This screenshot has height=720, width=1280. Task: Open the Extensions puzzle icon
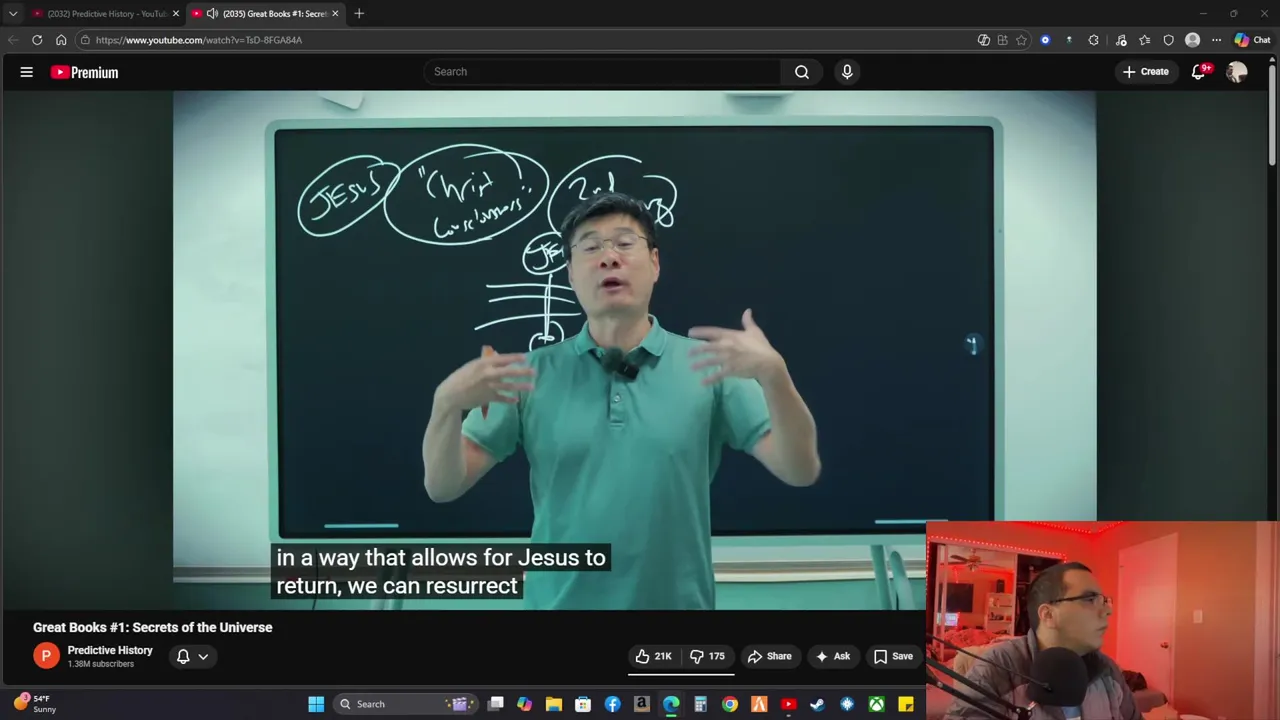[x=1093, y=40]
